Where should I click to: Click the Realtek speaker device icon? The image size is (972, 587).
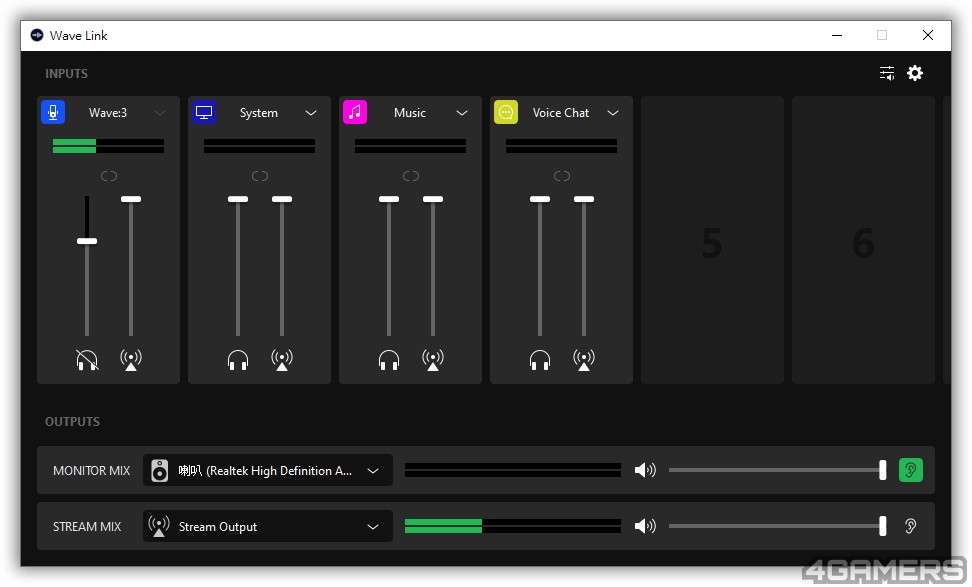[x=159, y=470]
